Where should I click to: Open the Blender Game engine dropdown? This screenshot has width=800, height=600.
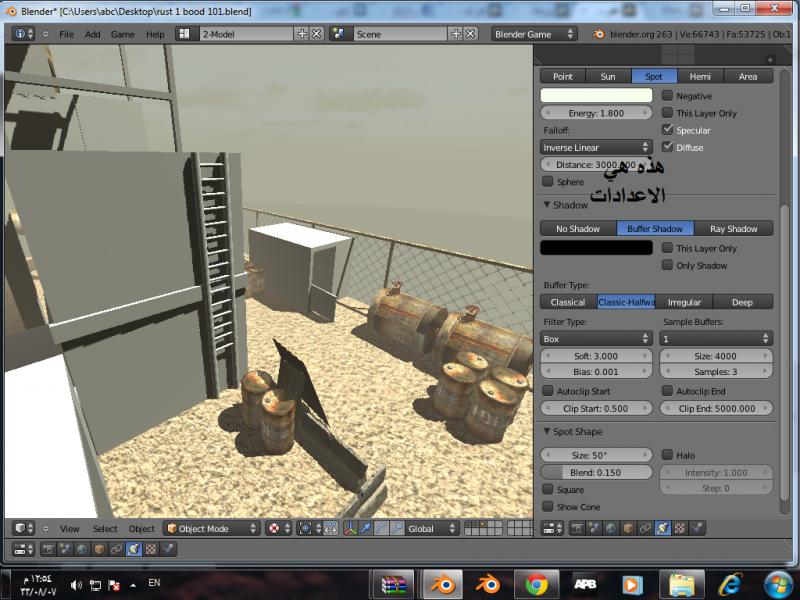(x=534, y=34)
